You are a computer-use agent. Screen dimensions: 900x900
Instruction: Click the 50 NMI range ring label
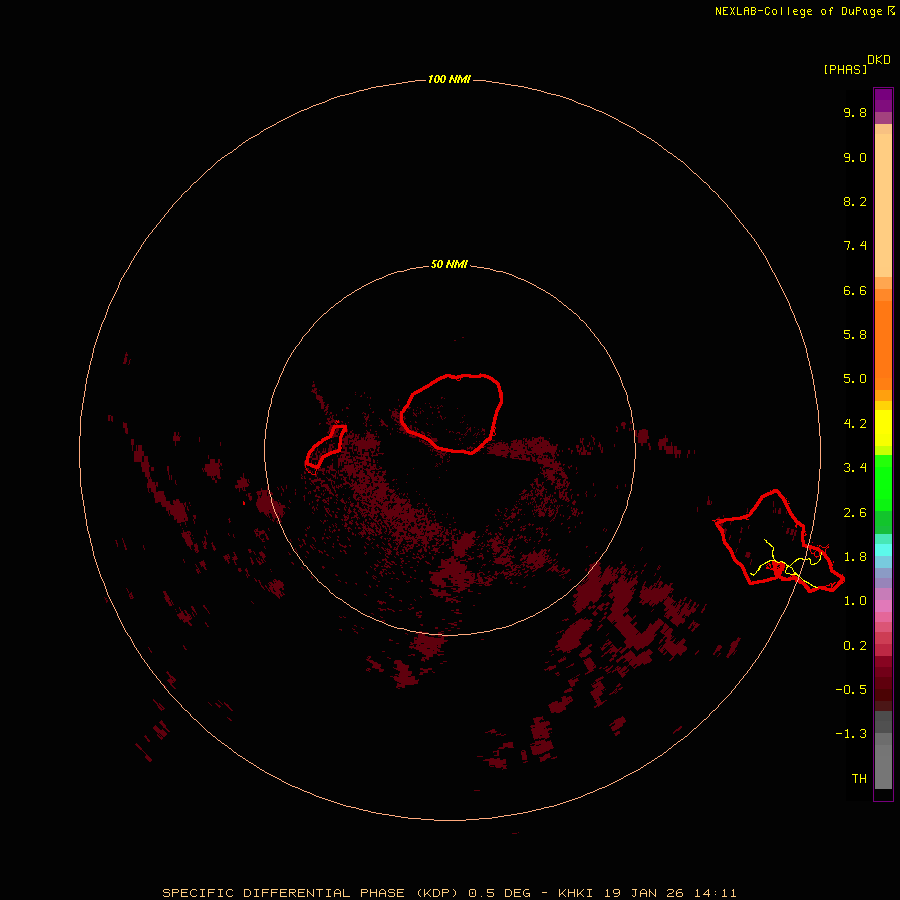pyautogui.click(x=449, y=265)
